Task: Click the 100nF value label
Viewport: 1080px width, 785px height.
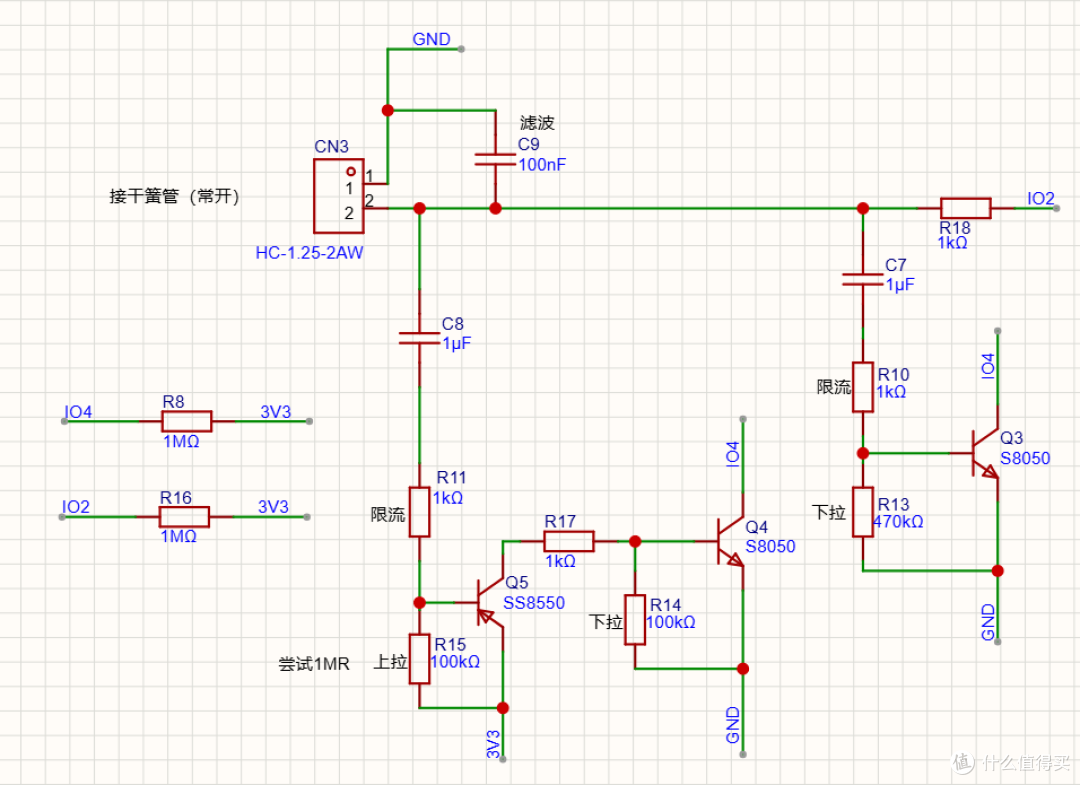Action: [542, 165]
